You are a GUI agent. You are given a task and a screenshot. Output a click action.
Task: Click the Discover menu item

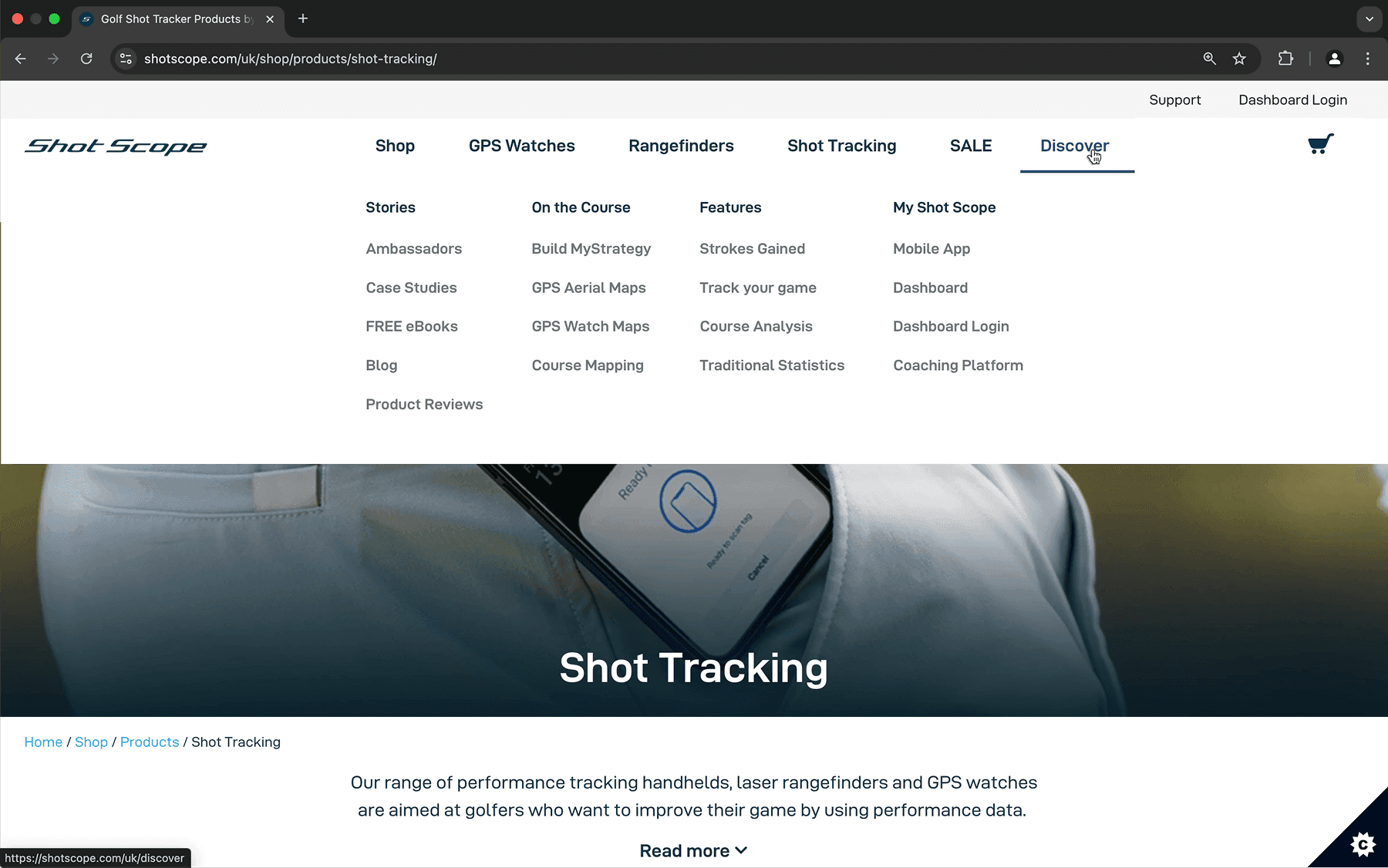click(1075, 146)
